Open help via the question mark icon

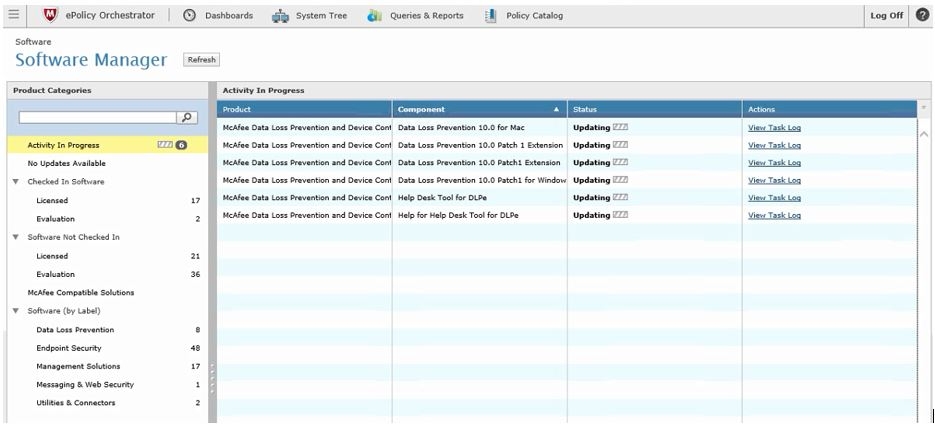[922, 15]
